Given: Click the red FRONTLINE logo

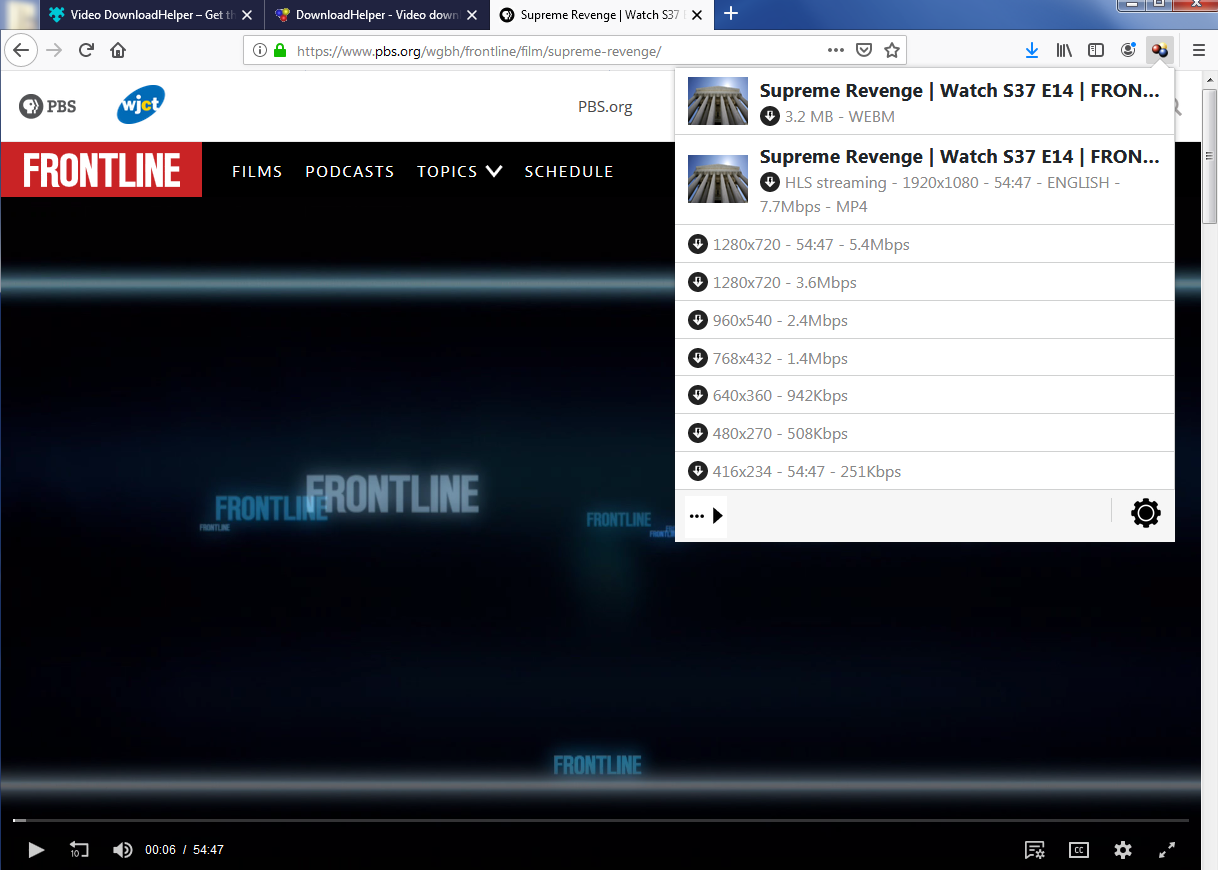Looking at the screenshot, I should click(101, 170).
